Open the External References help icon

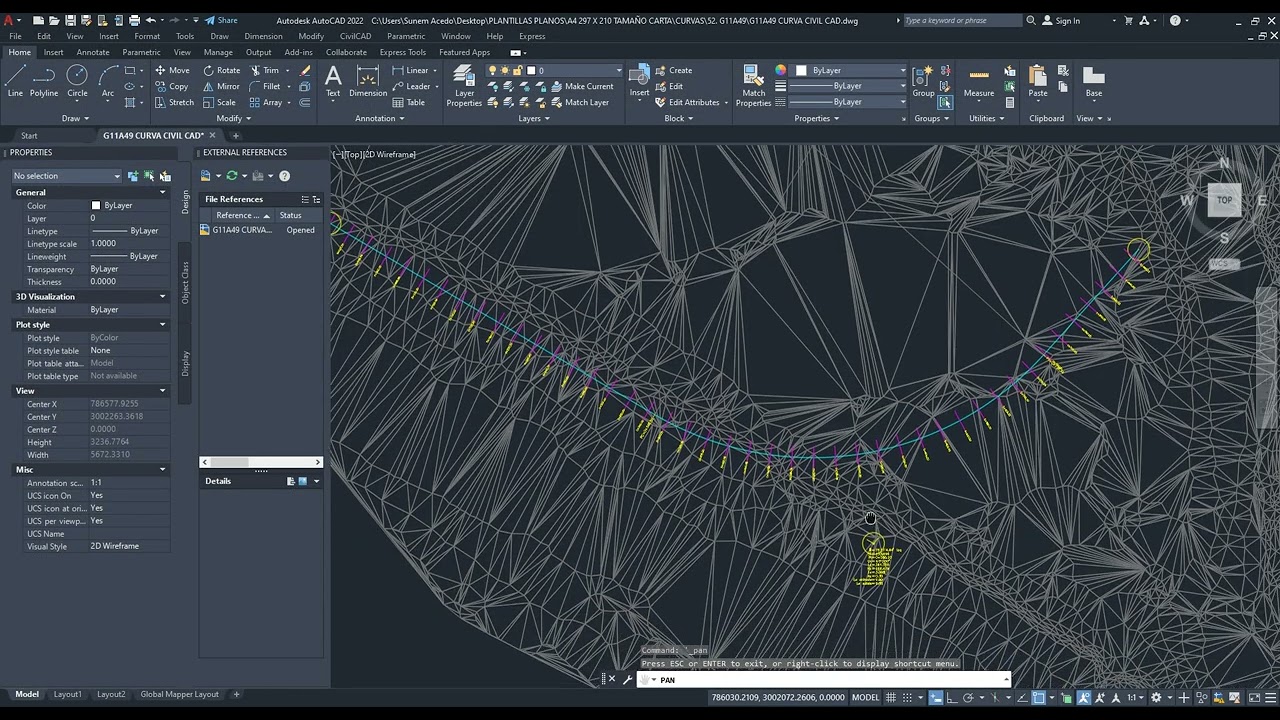click(x=284, y=176)
